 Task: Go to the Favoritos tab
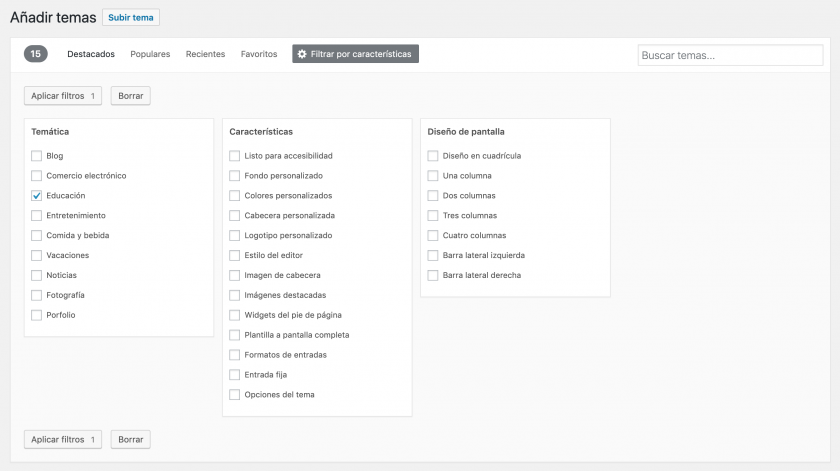coord(259,54)
